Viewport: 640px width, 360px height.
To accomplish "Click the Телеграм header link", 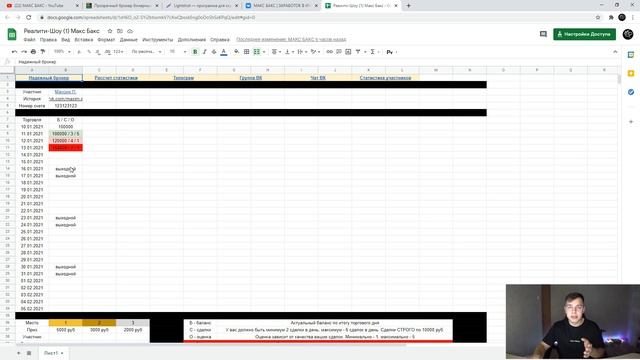I will (183, 78).
